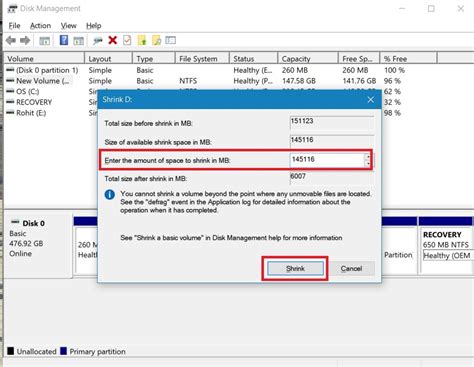Click the Show/Hide Action Pane toolbar icon
Image resolution: width=474 pixels, height=367 pixels.
(78, 41)
